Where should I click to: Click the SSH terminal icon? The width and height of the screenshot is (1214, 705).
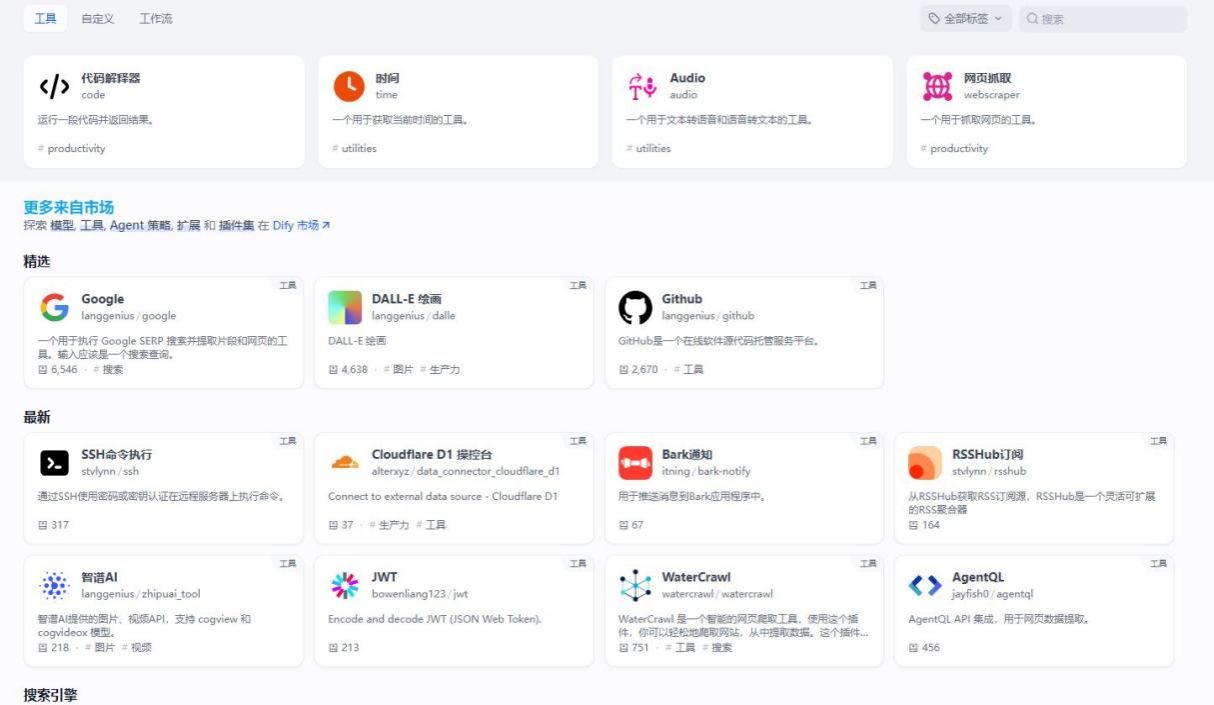click(x=54, y=463)
